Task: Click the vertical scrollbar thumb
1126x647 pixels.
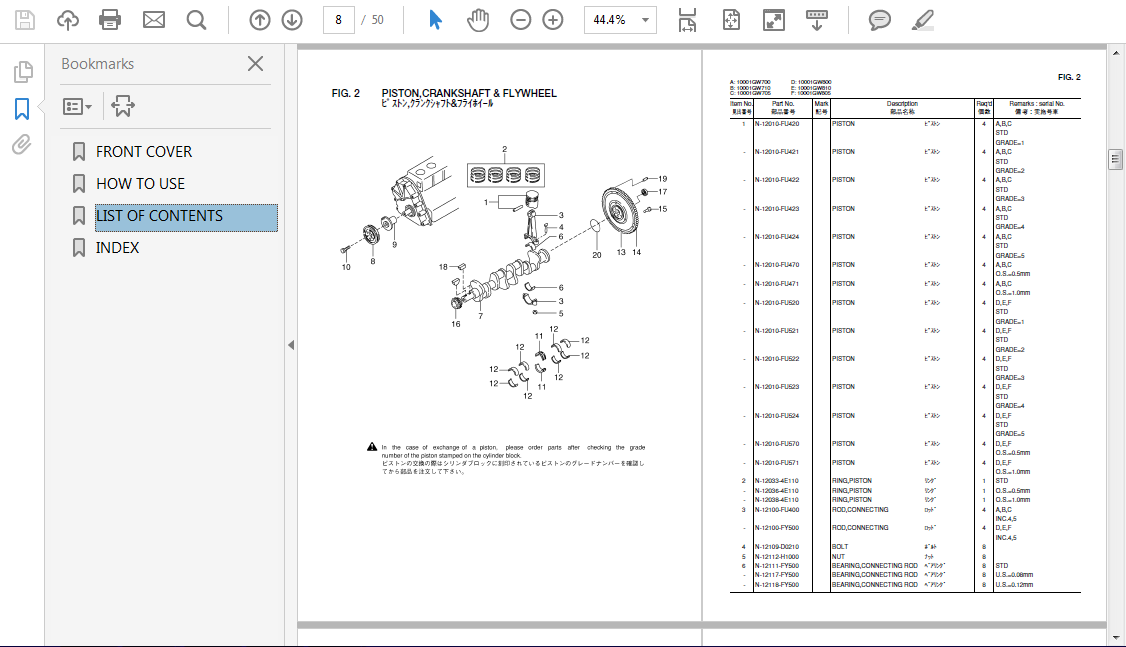Action: (1115, 159)
